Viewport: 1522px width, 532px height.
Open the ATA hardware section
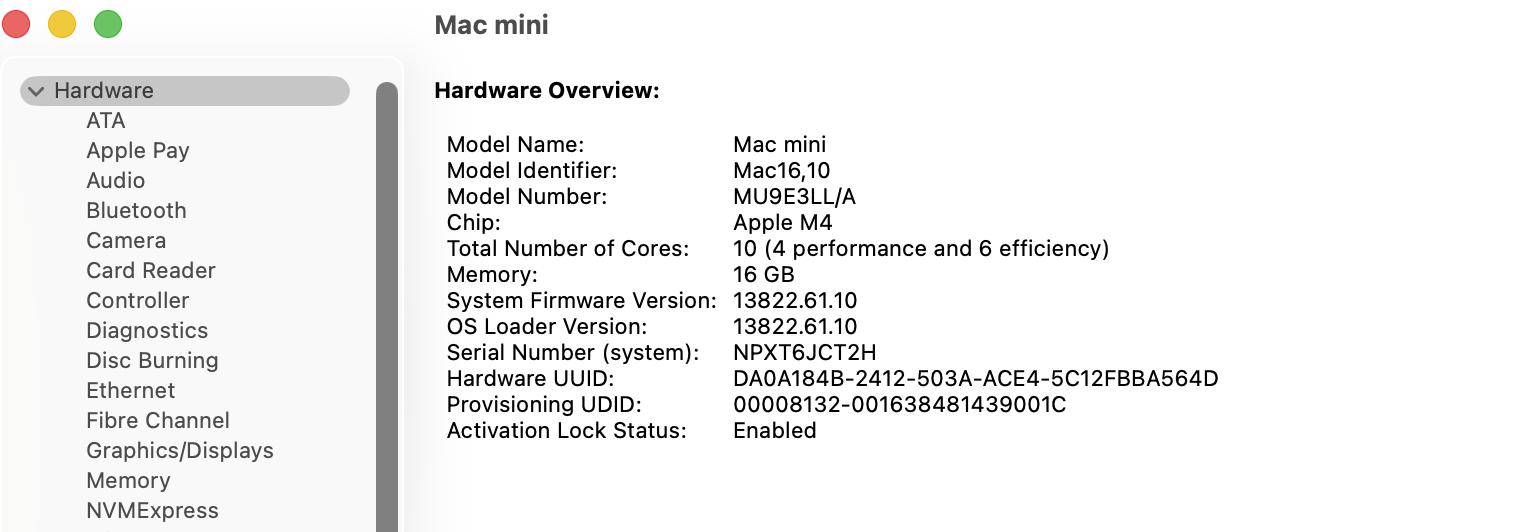[x=106, y=121]
